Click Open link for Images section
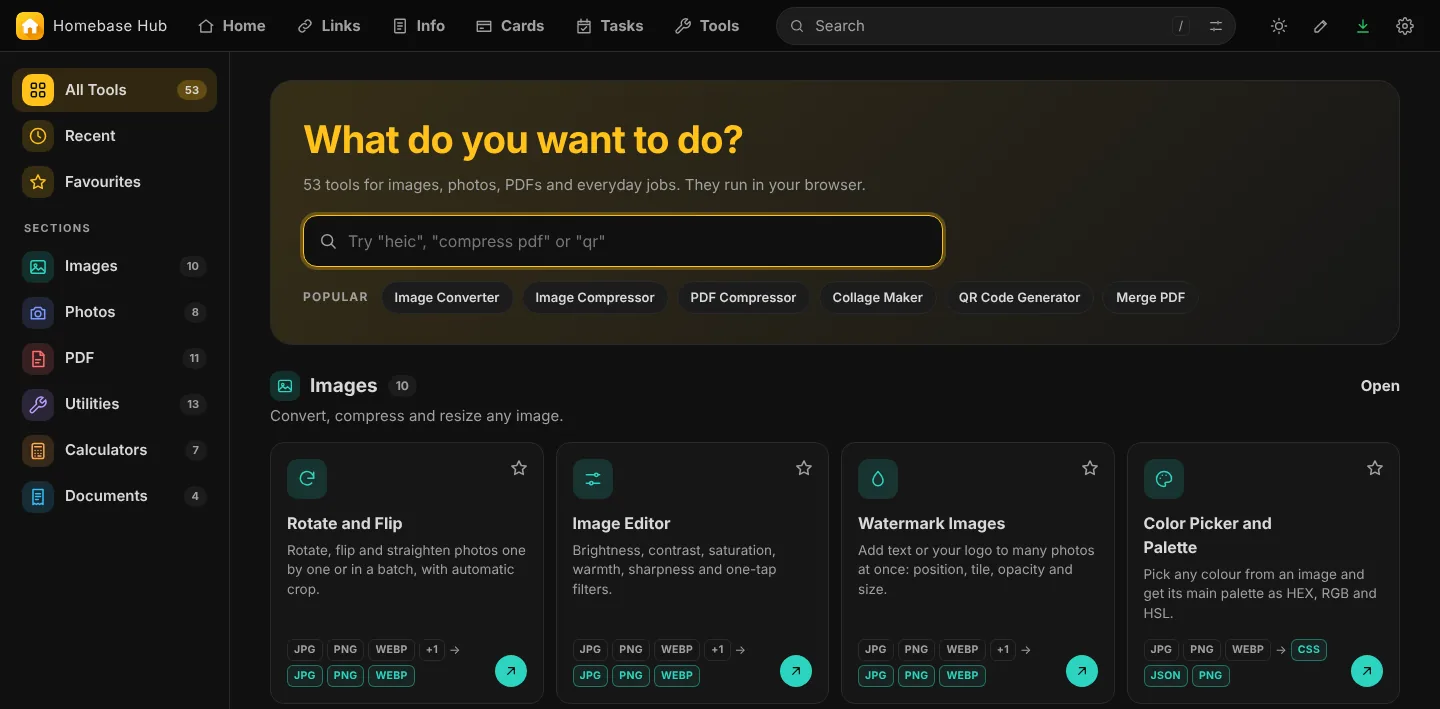 click(1380, 386)
